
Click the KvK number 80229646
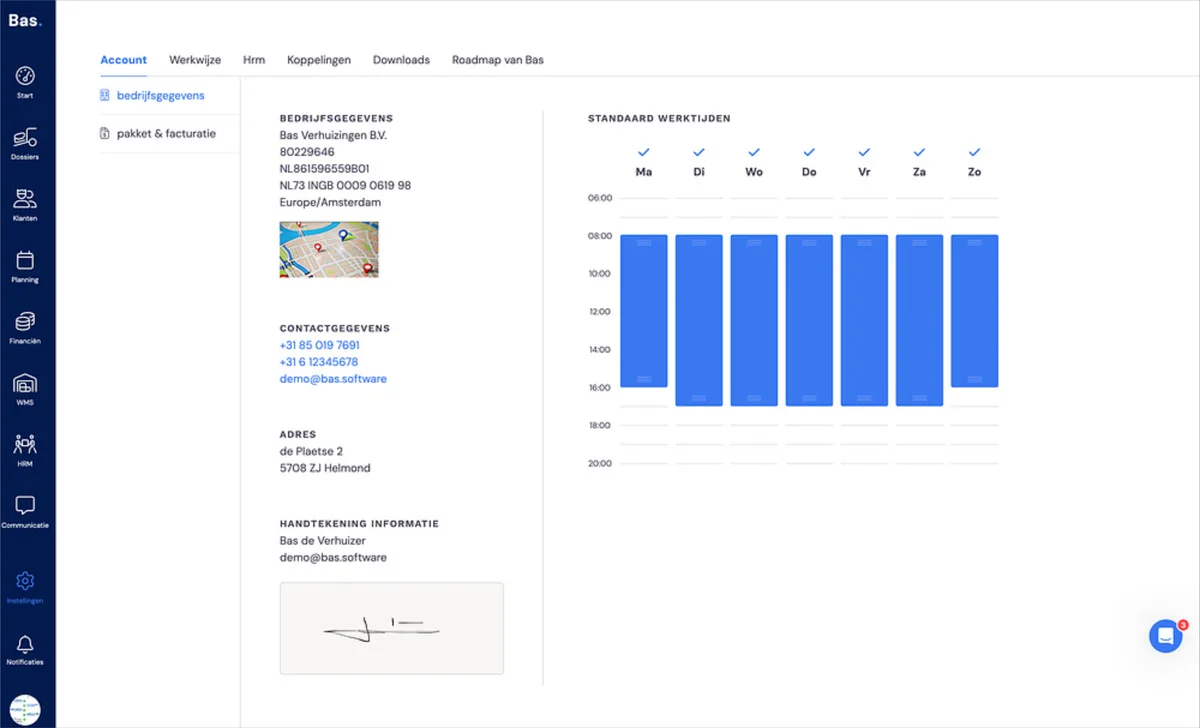pos(307,152)
